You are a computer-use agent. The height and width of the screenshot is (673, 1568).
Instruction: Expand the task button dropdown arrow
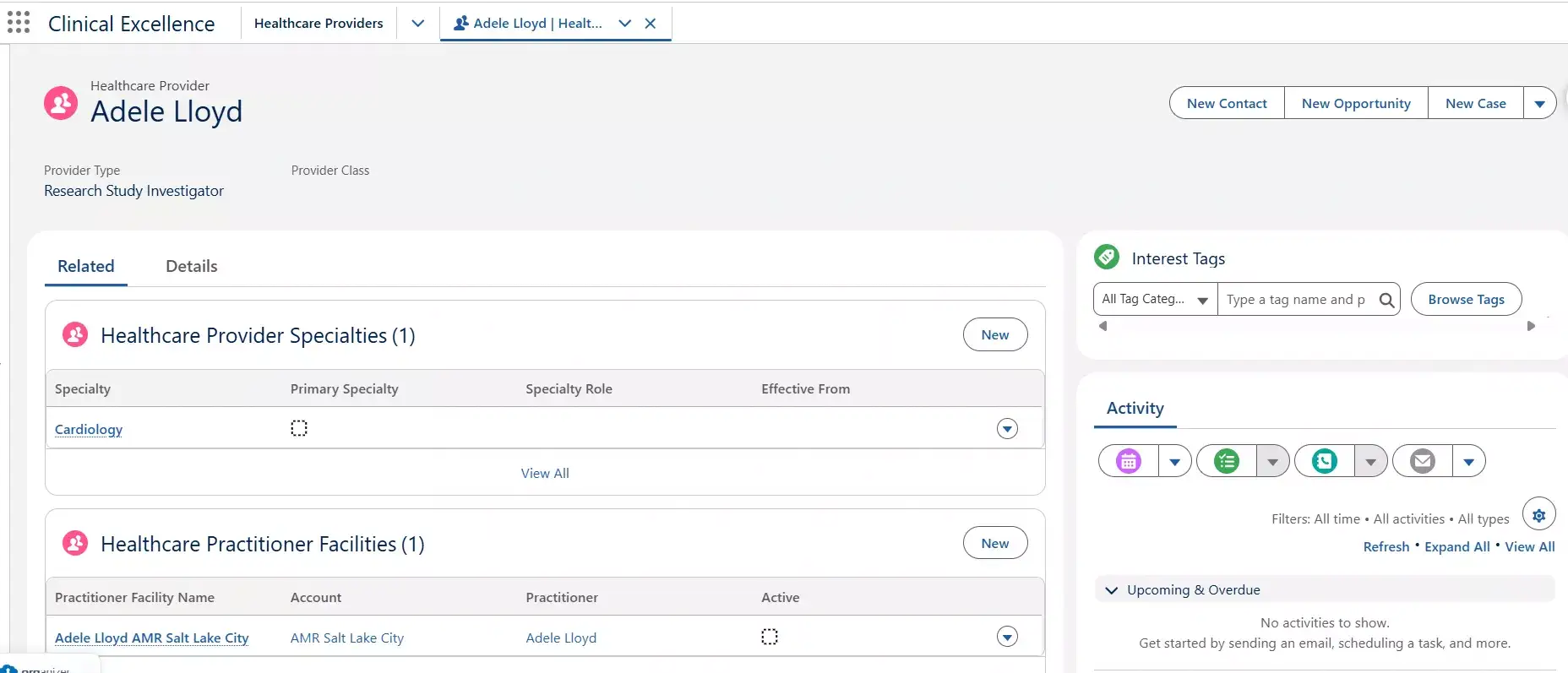tap(1273, 461)
